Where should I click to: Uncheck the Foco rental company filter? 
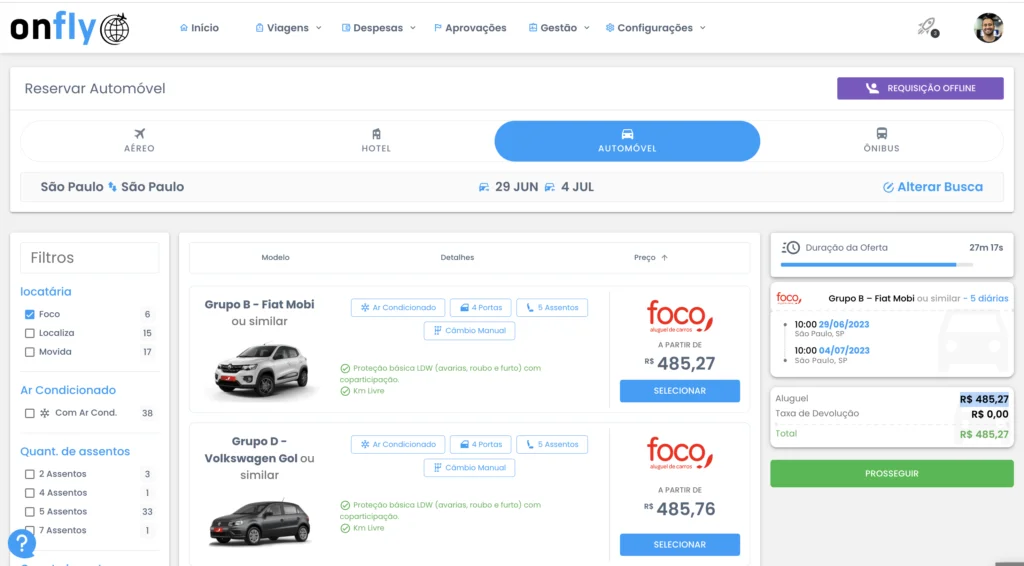29,315
